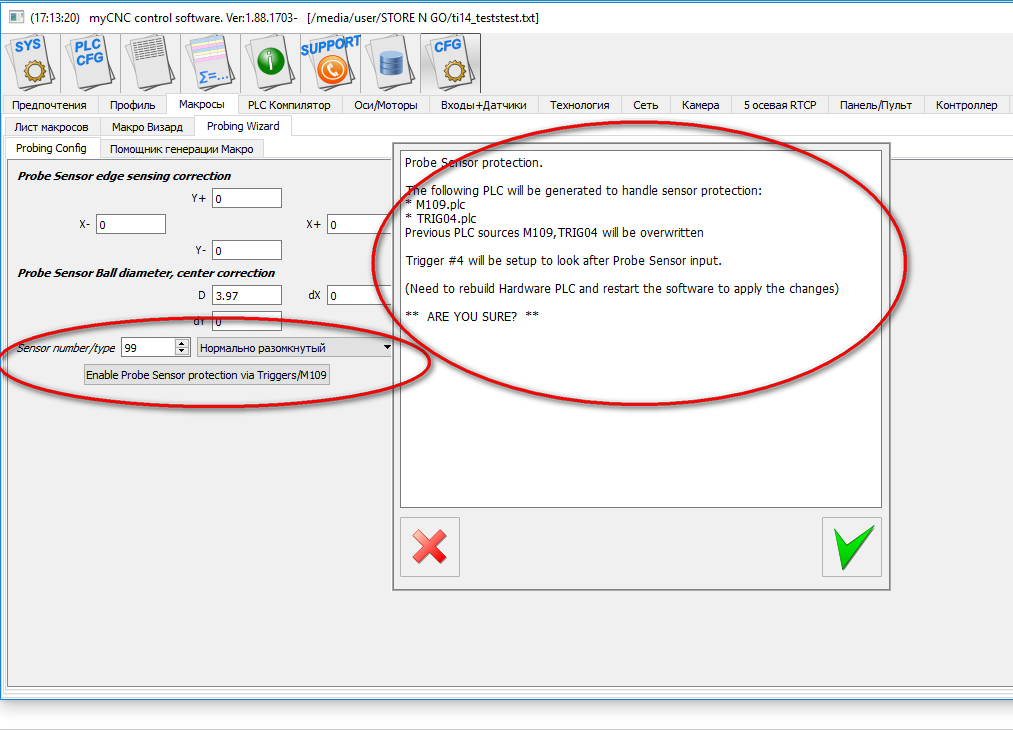This screenshot has width=1013, height=731.
Task: Select the Probing Wizard subtab
Action: tap(243, 126)
